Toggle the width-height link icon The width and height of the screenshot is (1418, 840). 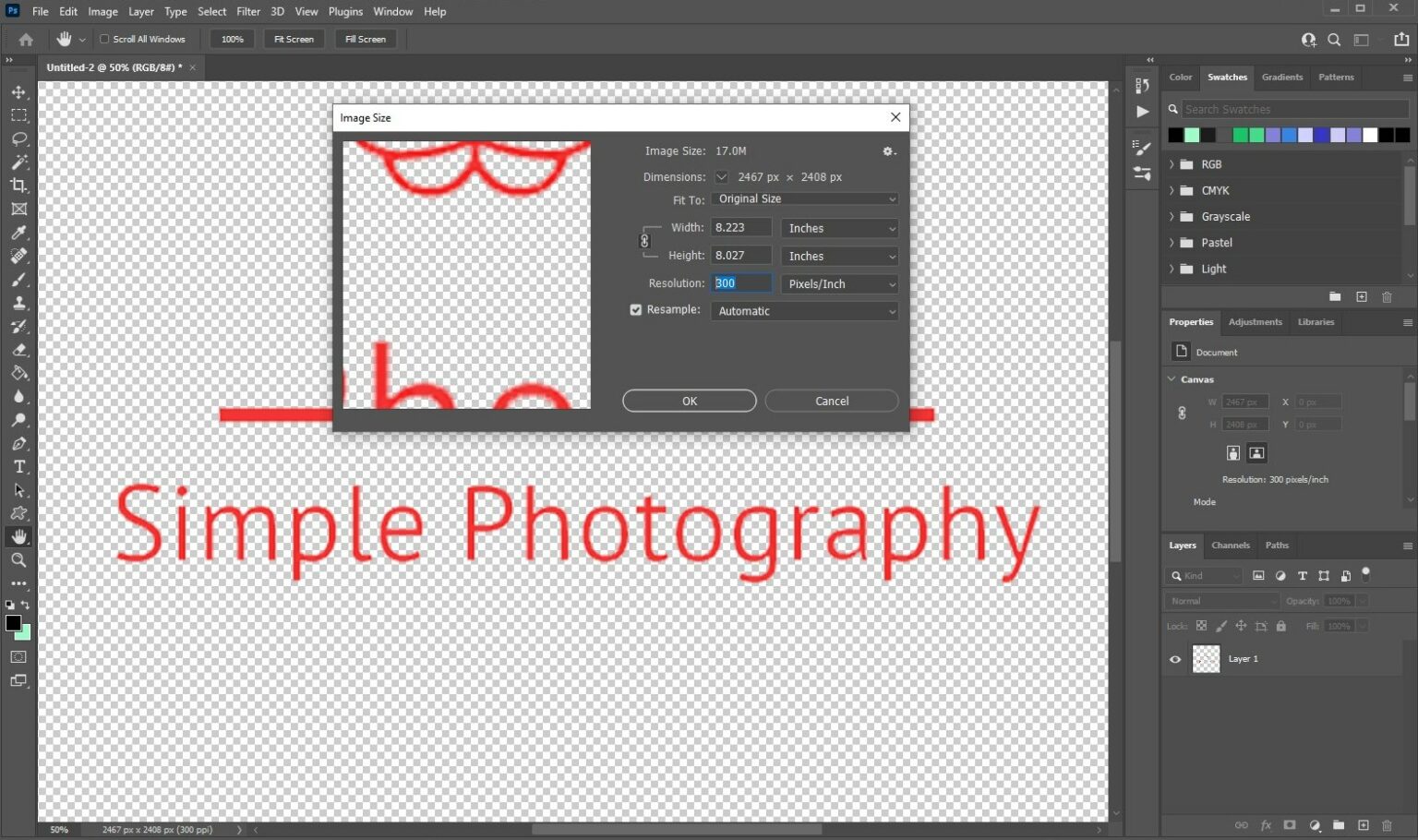tap(646, 241)
